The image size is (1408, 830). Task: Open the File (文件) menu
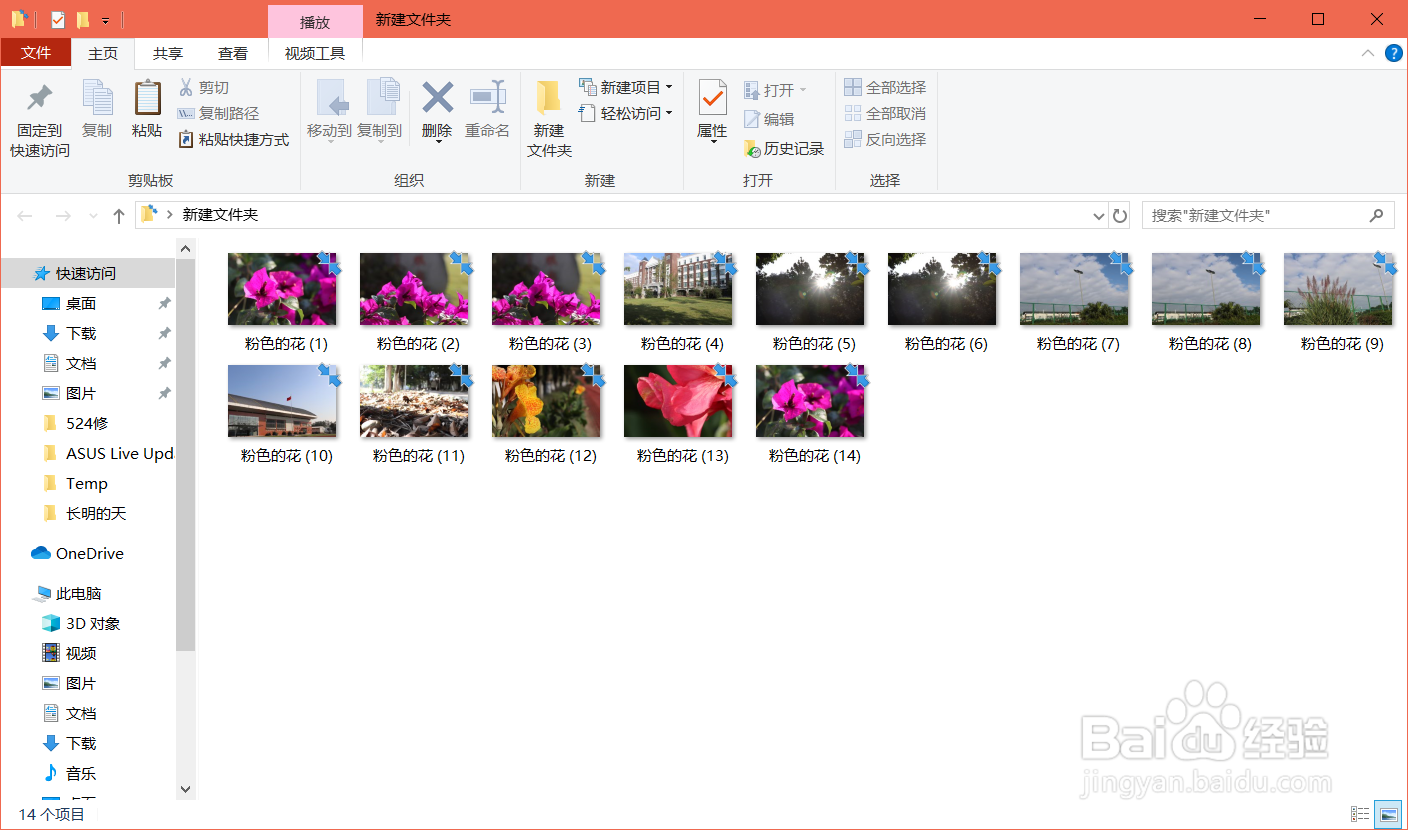36,53
